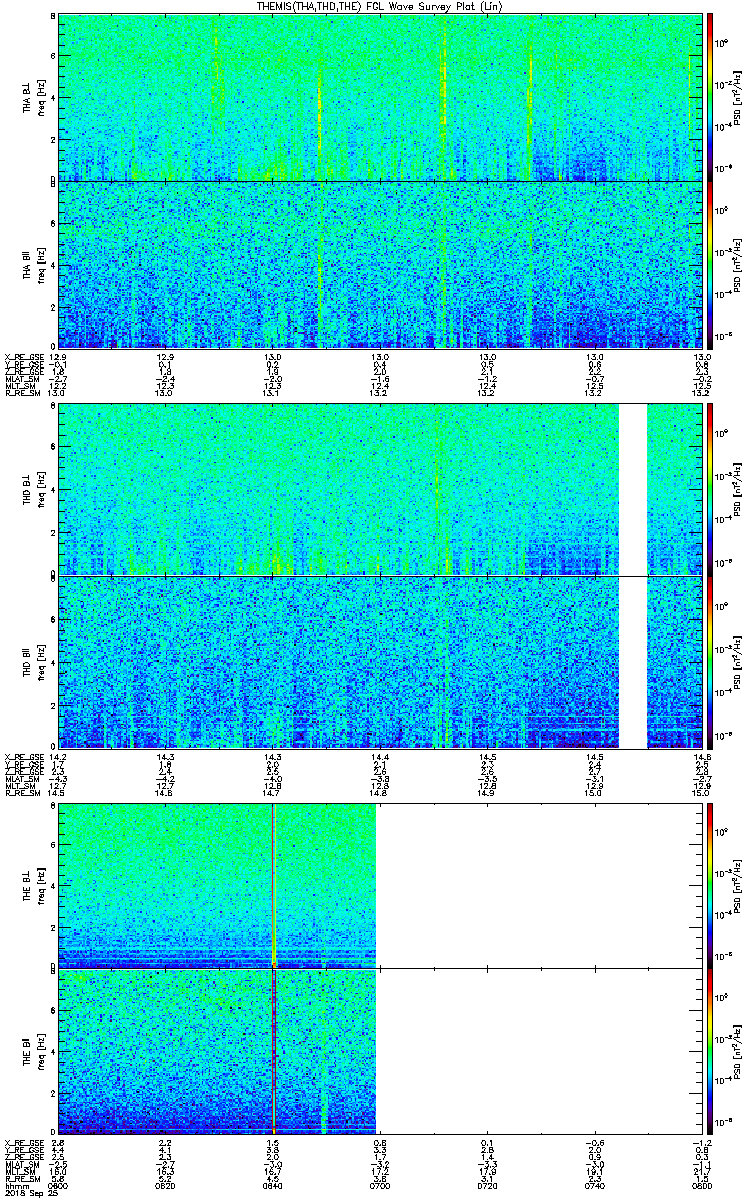
Task: Select the THE B-parallel spectrogram panel
Action: 379,1051
